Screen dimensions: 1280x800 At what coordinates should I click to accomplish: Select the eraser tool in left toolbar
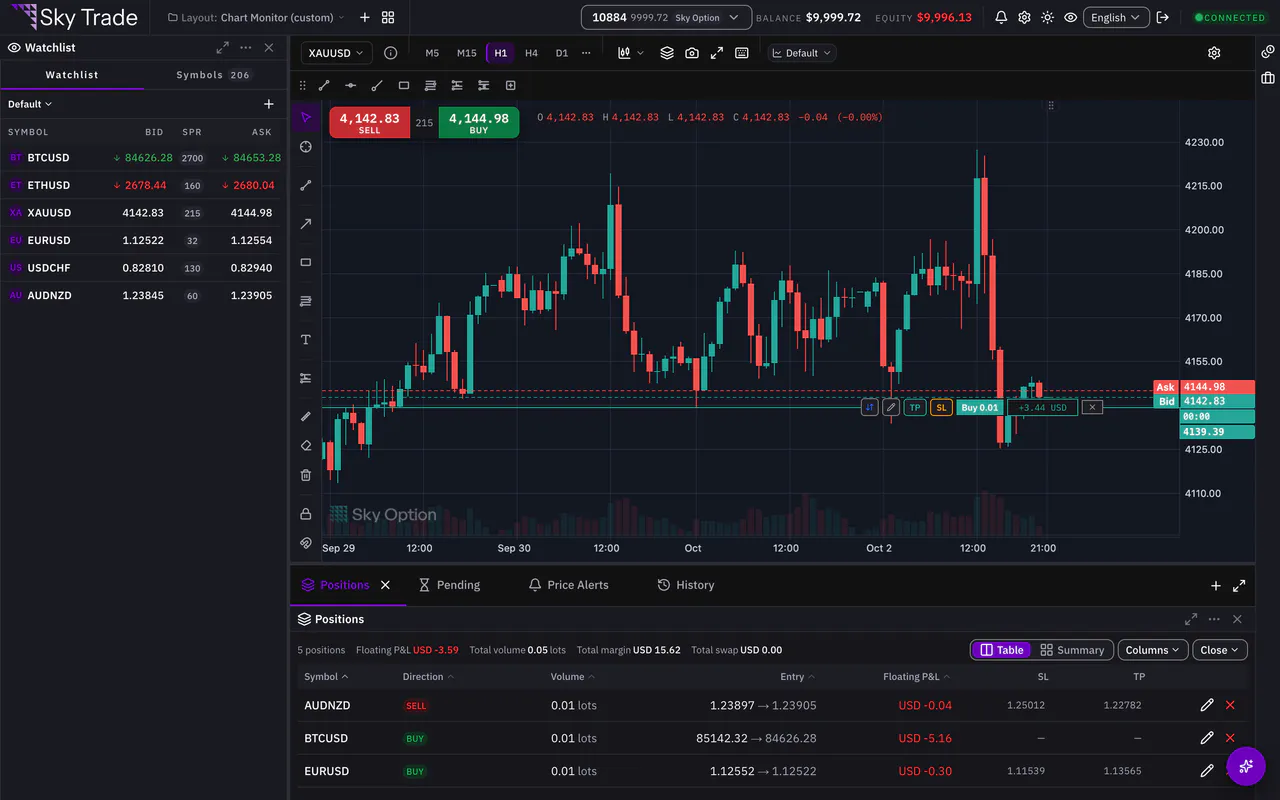coord(306,446)
